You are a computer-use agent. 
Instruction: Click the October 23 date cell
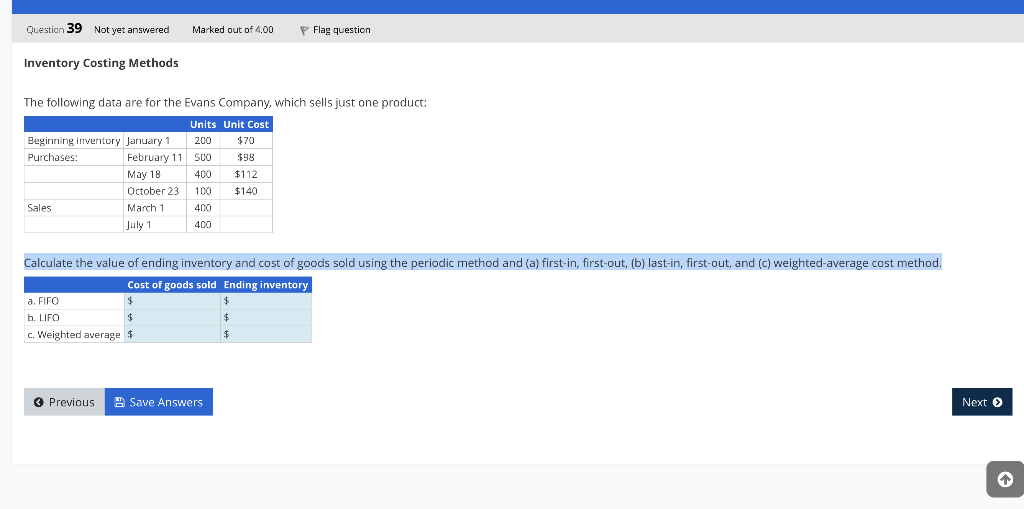pyautogui.click(x=155, y=191)
